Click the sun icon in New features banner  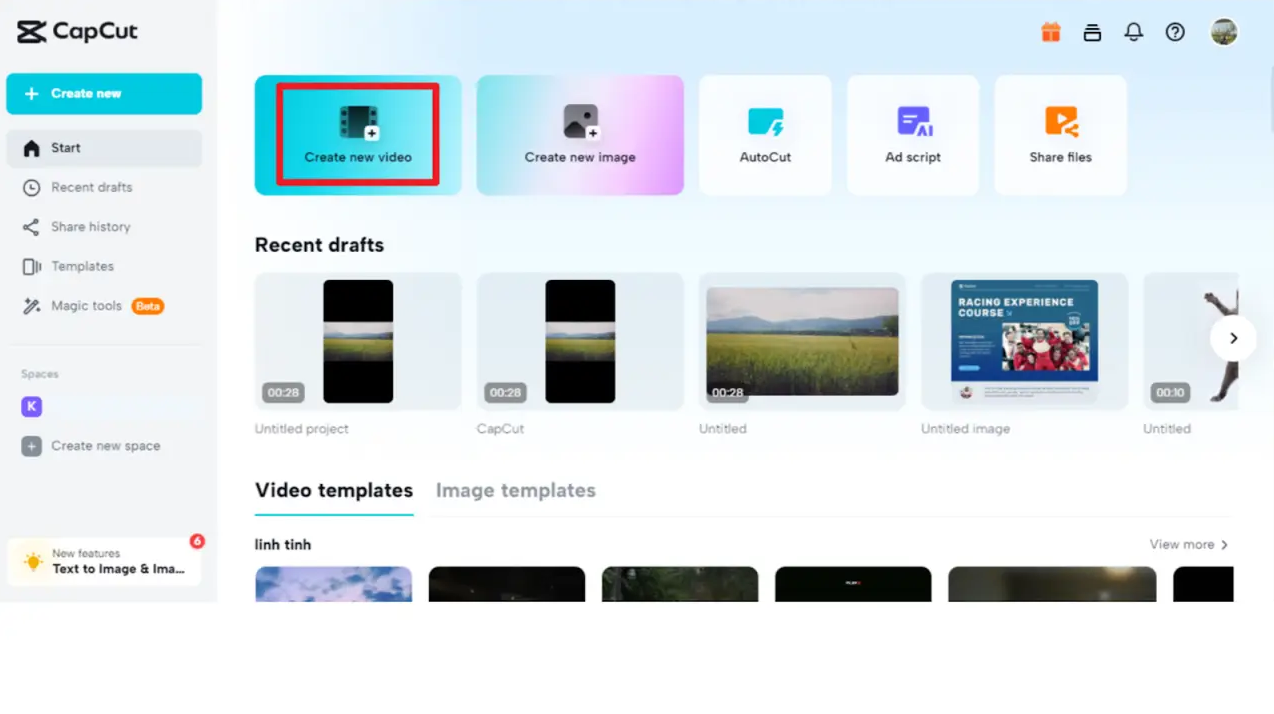(33, 562)
